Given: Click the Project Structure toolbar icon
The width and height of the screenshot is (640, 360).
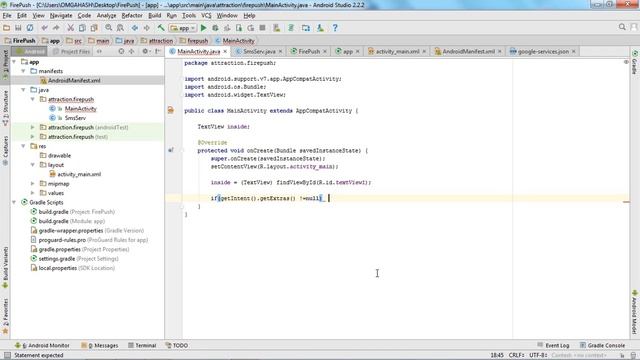Looking at the screenshot, I should (x=306, y=28).
